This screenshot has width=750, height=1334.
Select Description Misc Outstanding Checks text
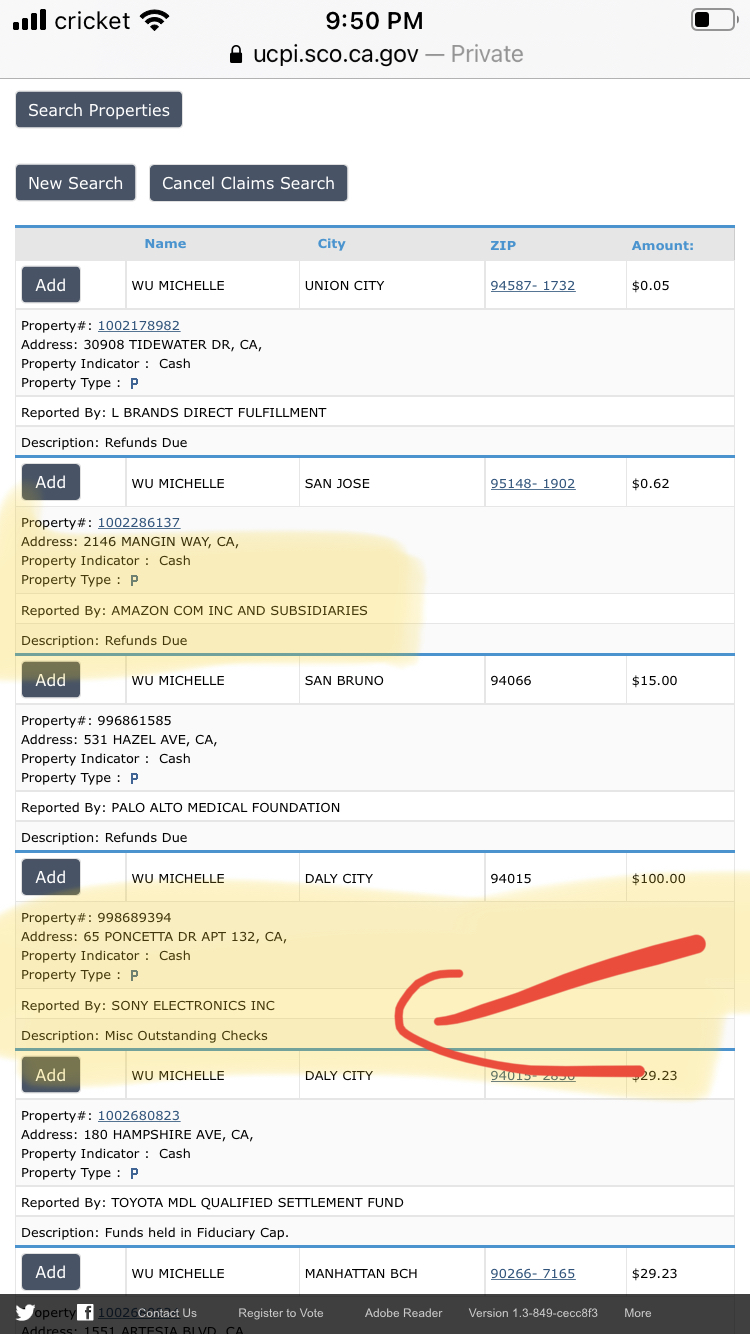[144, 1035]
